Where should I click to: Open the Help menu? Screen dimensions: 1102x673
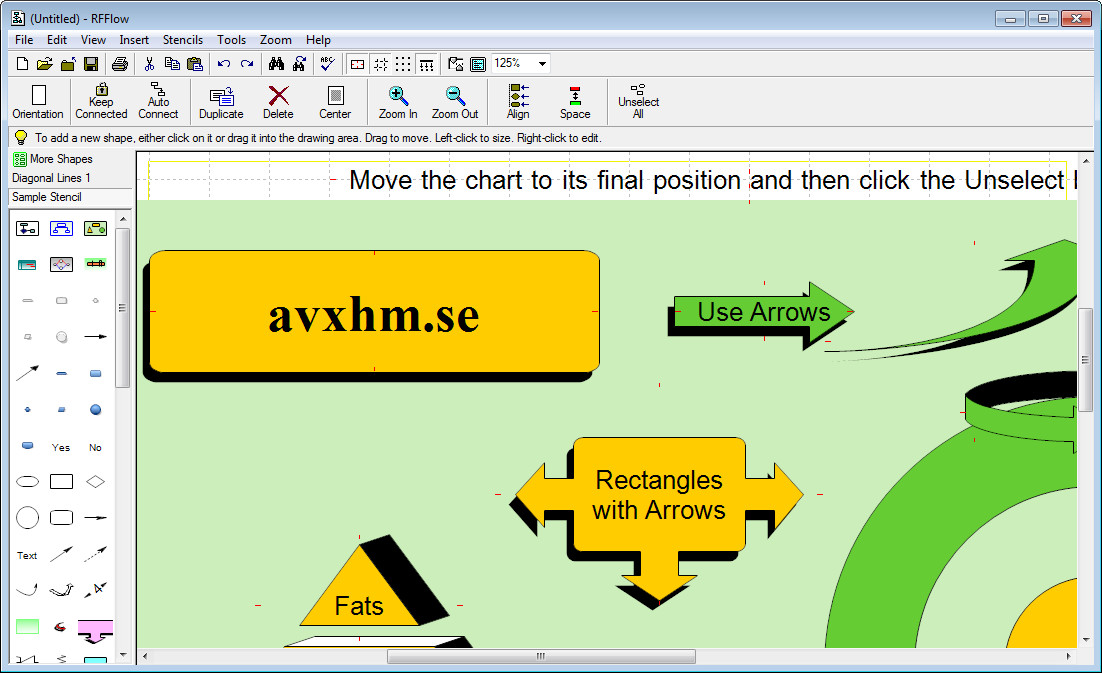pos(318,40)
